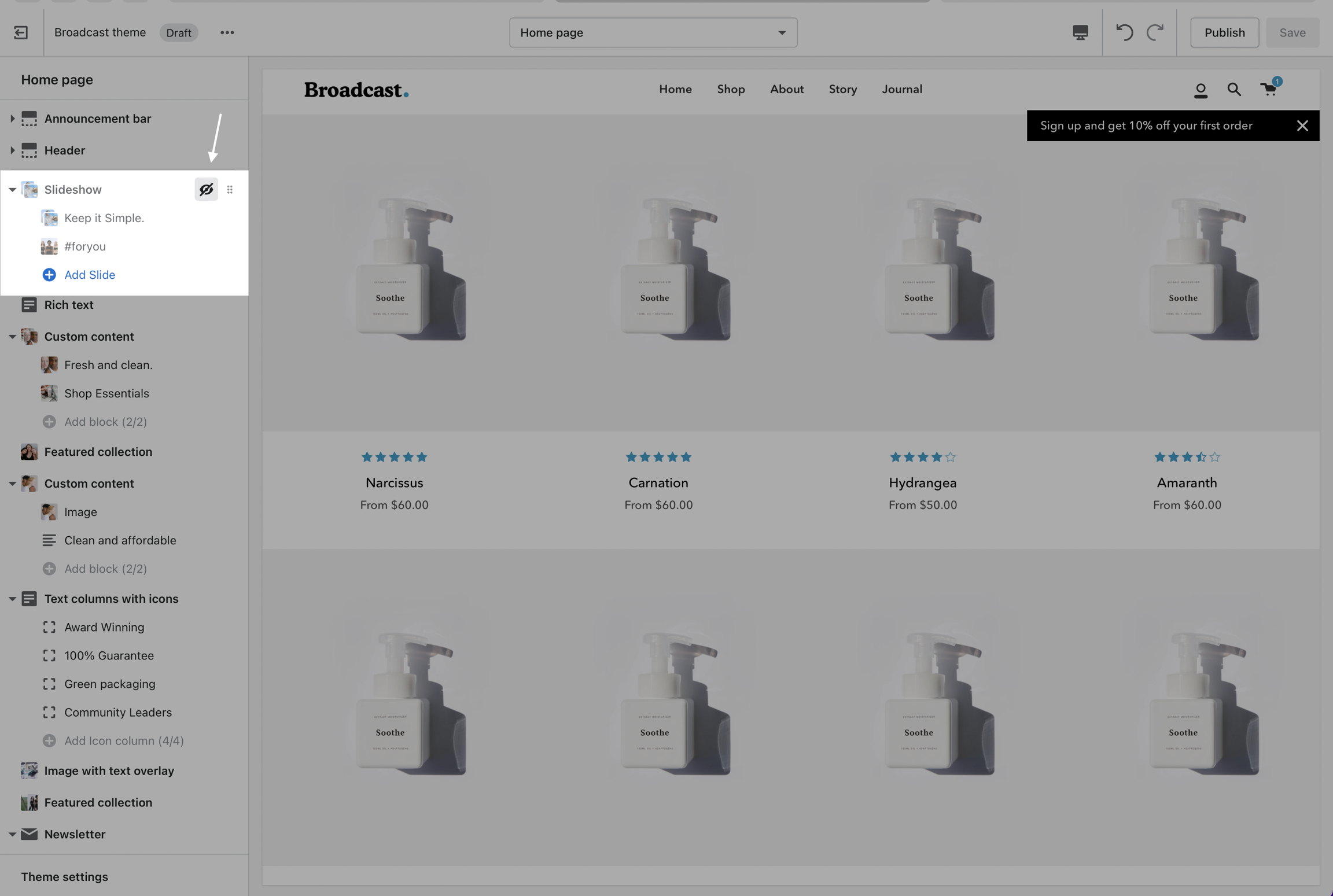Select the Rich text section
Image resolution: width=1333 pixels, height=896 pixels.
click(x=68, y=305)
